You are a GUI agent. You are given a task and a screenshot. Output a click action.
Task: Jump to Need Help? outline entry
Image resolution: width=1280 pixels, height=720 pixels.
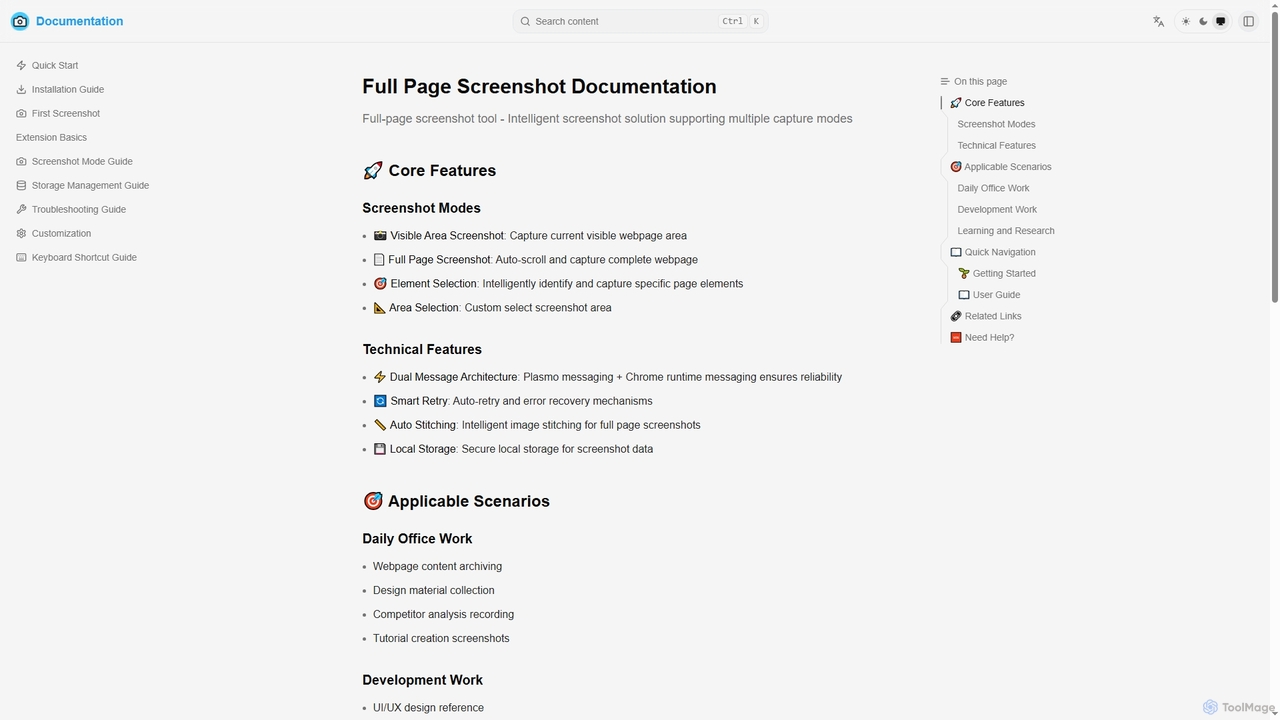pyautogui.click(x=982, y=337)
